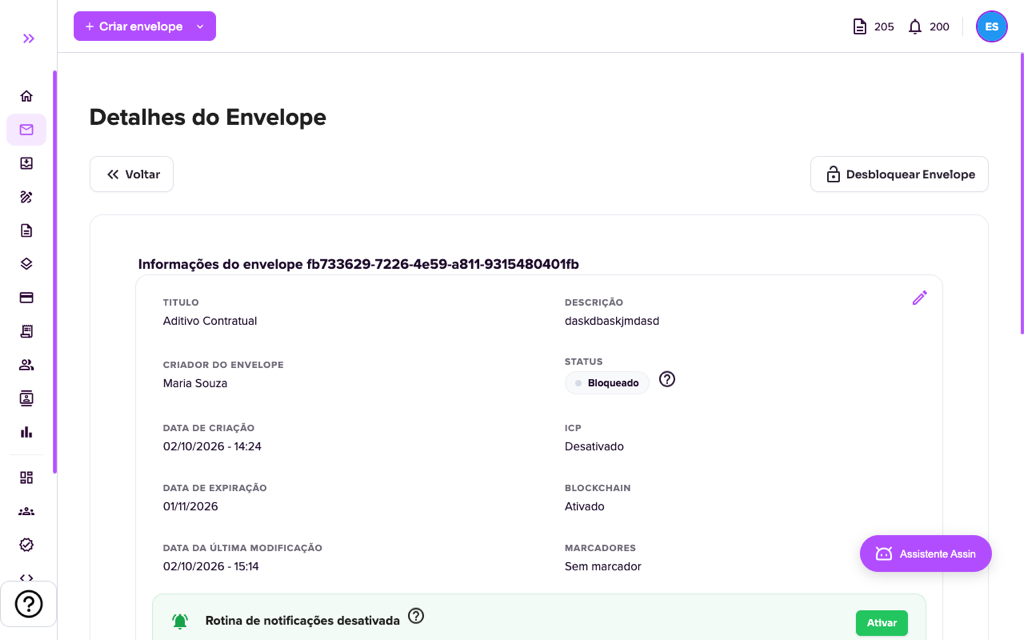
Task: Click the Detalhes do Envelope heading
Action: [208, 118]
